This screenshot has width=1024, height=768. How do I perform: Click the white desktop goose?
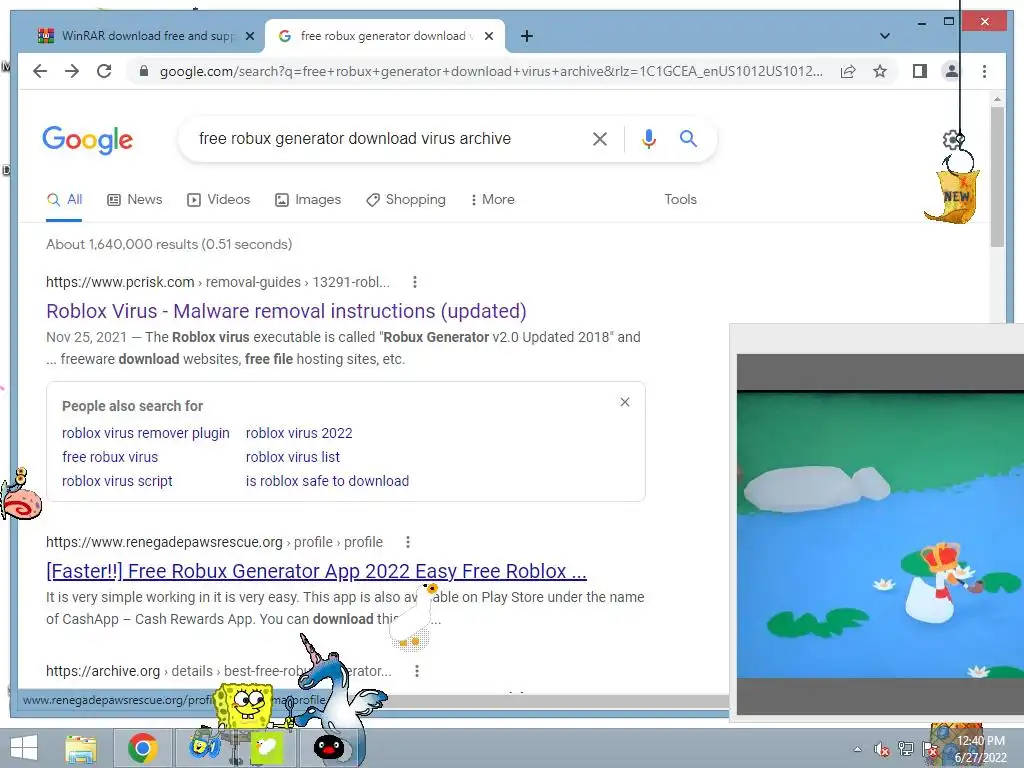coord(413,616)
